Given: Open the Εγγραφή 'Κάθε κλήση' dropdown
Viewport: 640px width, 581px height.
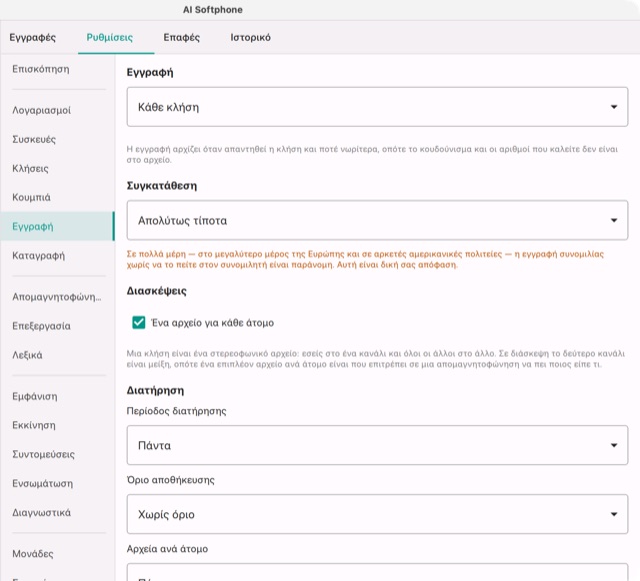Looking at the screenshot, I should click(x=377, y=107).
